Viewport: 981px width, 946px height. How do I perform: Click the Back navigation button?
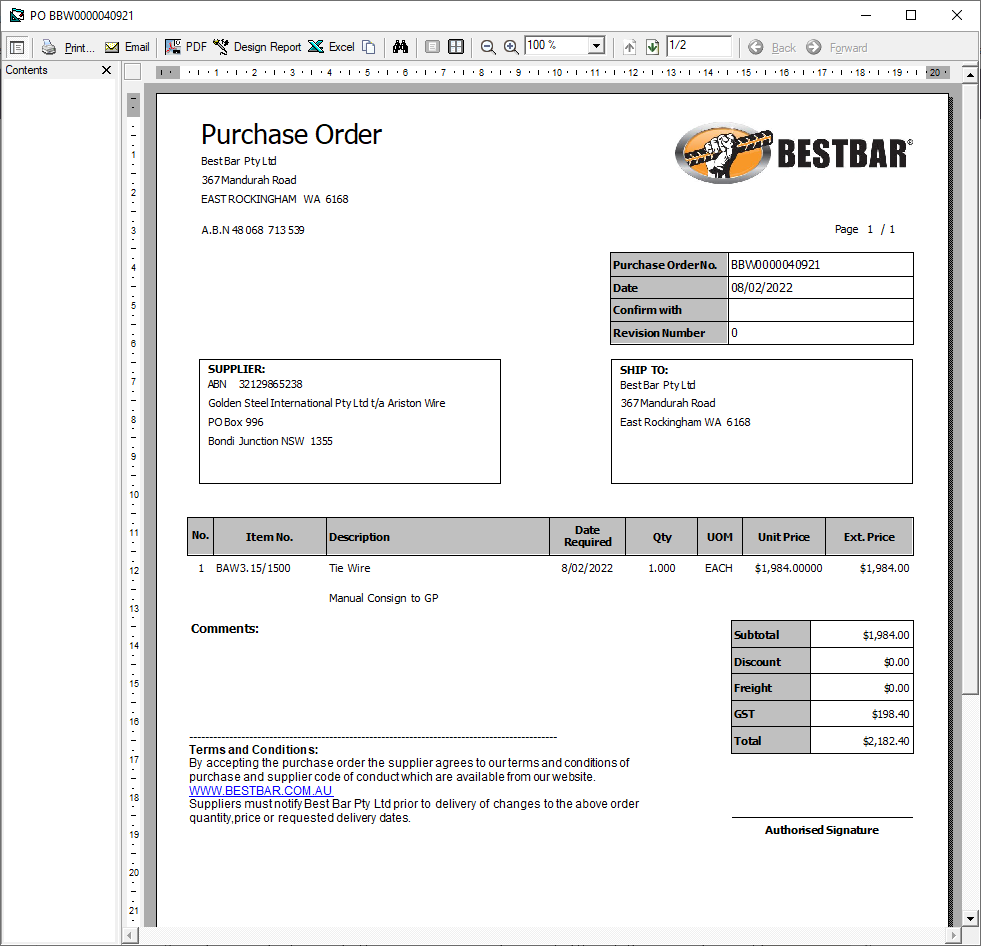click(772, 48)
